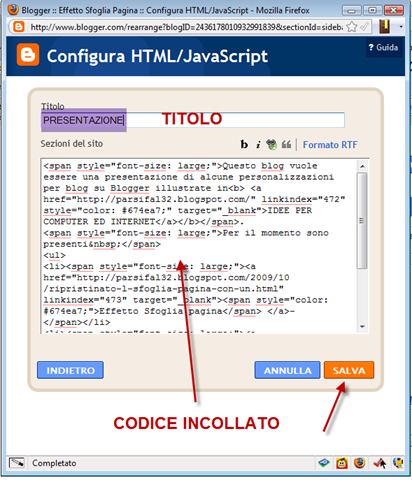Click the Firefox globe status bar icon
Screen dimensions: 412x480
tap(360, 463)
